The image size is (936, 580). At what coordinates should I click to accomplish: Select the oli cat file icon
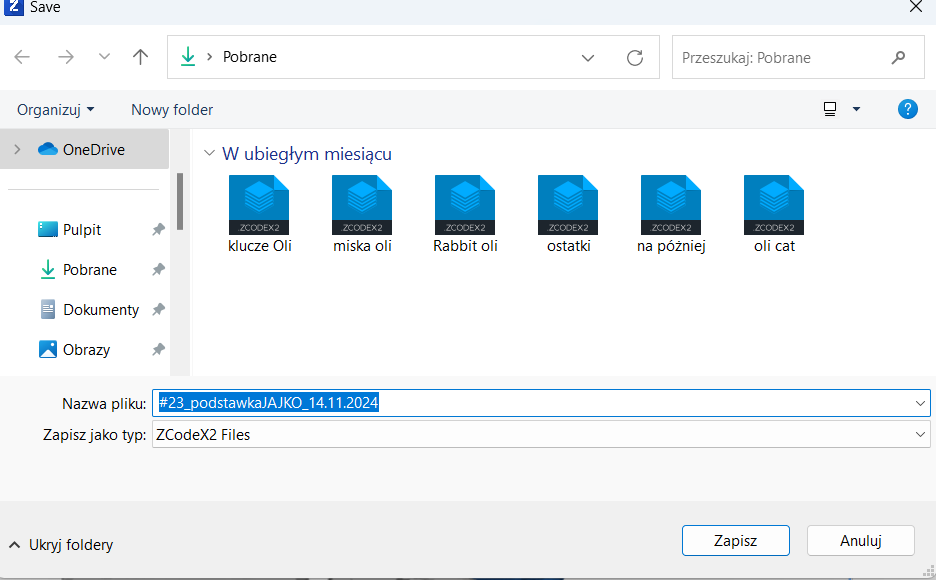774,205
